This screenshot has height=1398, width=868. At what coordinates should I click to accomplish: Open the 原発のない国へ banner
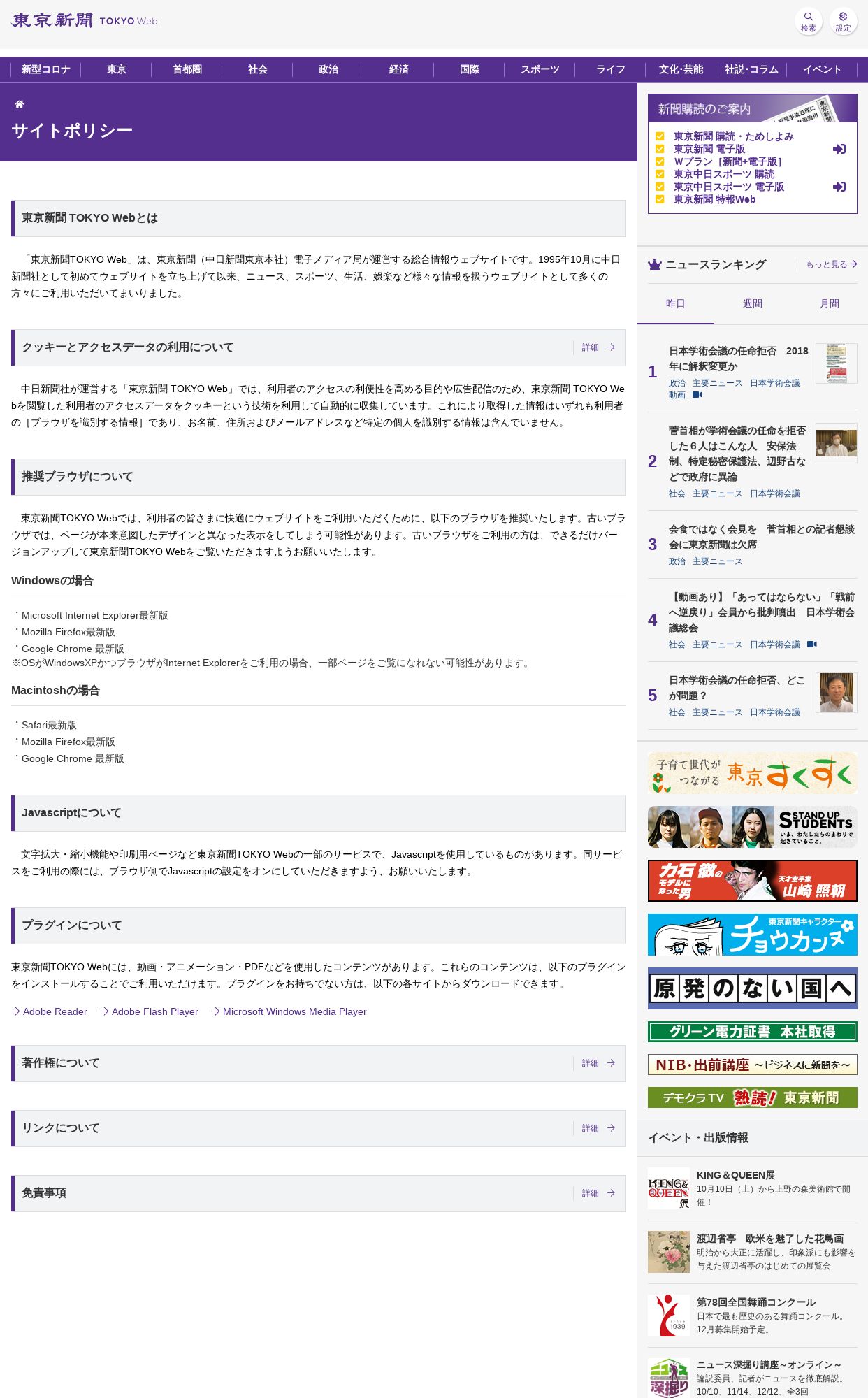[x=753, y=988]
